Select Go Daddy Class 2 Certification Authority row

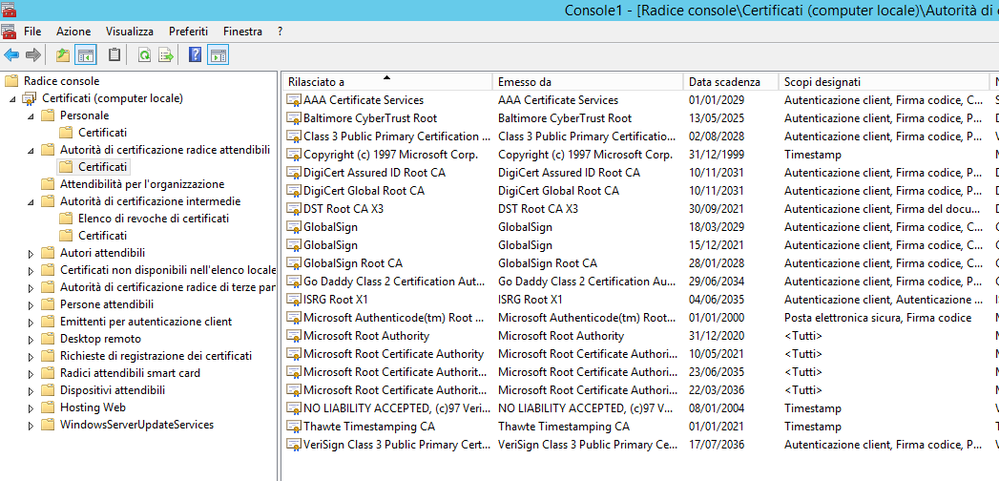pyautogui.click(x=640, y=281)
